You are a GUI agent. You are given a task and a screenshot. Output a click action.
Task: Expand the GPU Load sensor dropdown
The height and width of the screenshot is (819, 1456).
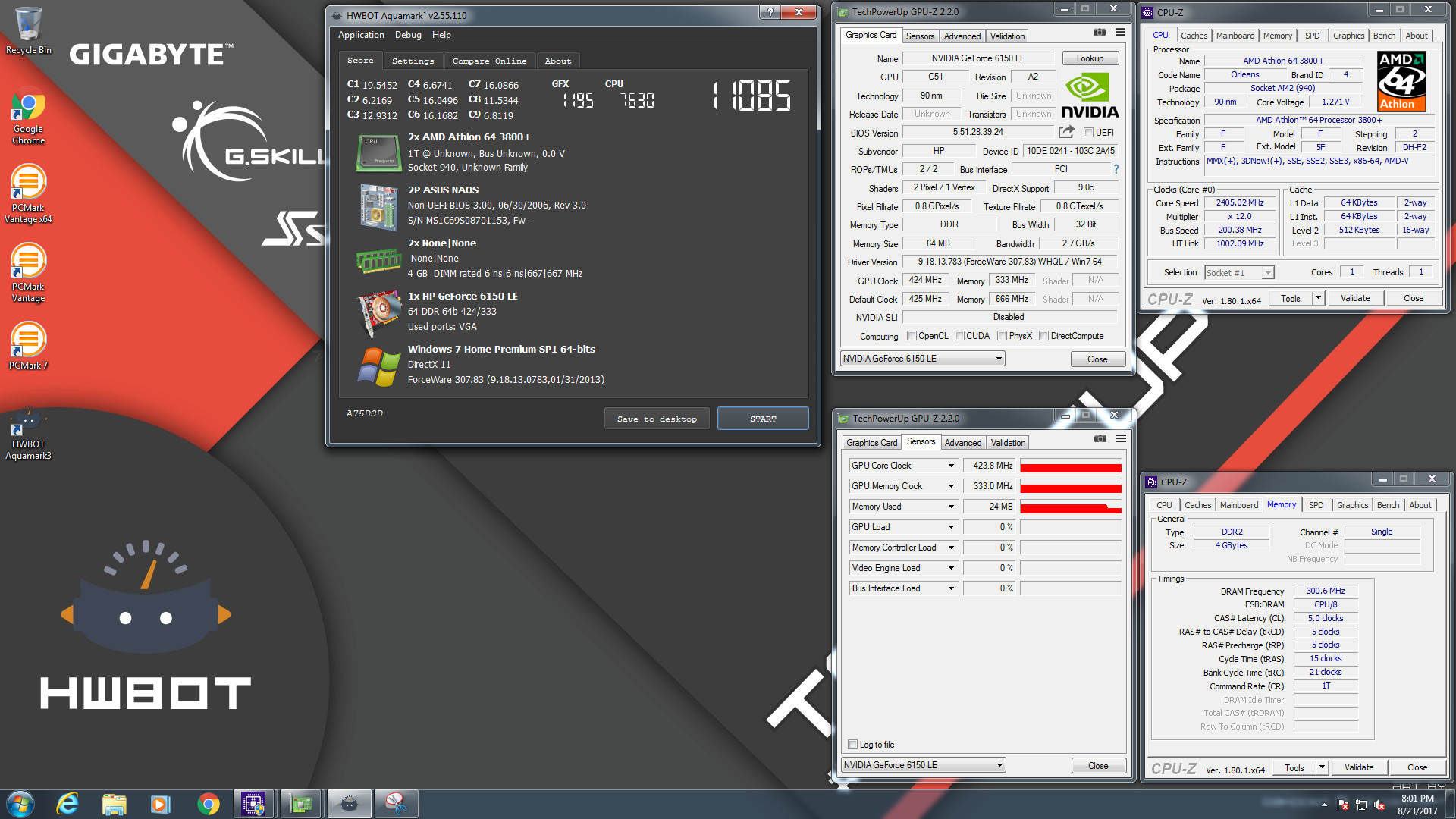[x=951, y=527]
